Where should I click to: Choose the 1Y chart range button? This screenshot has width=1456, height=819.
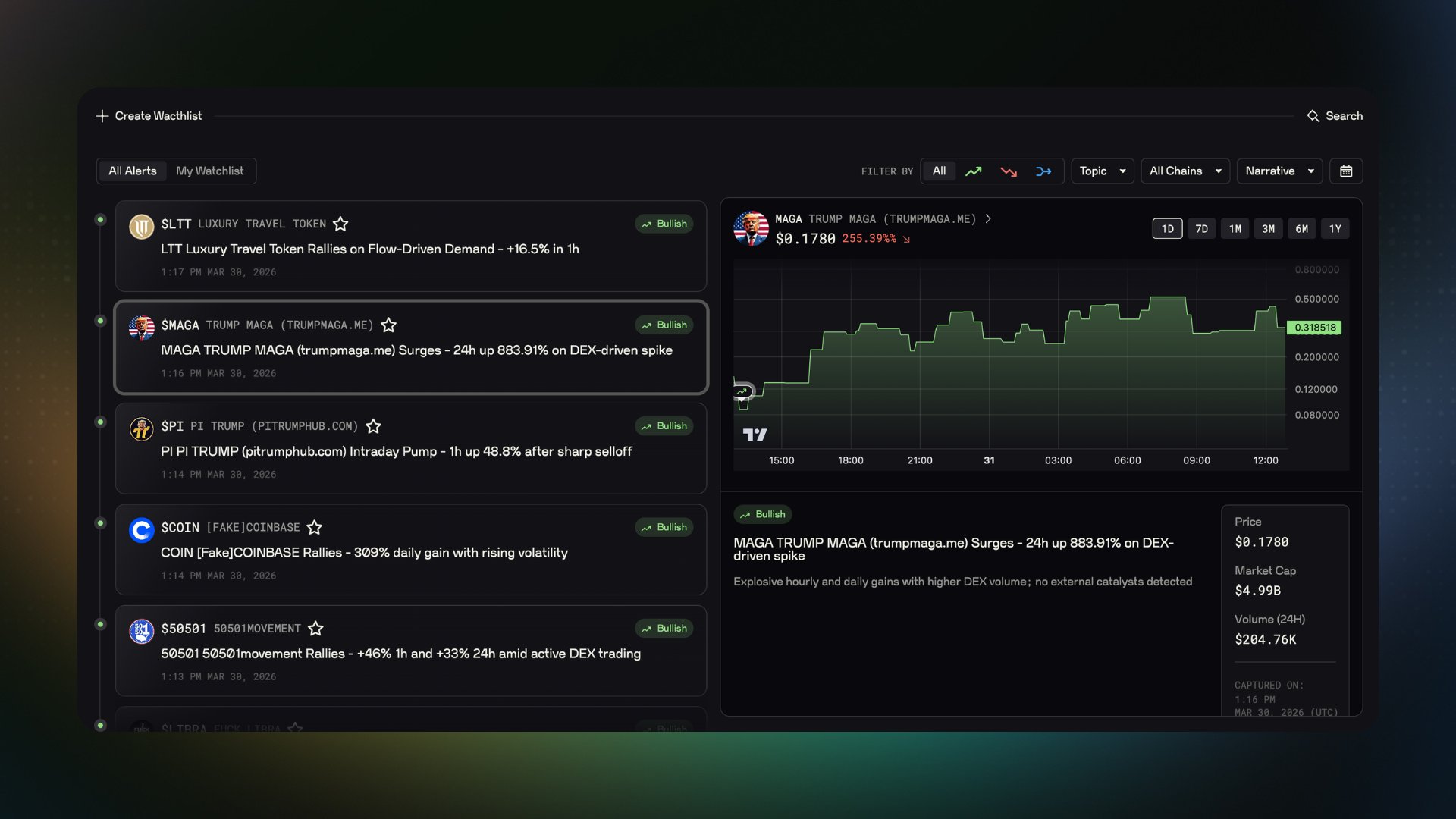pos(1335,229)
